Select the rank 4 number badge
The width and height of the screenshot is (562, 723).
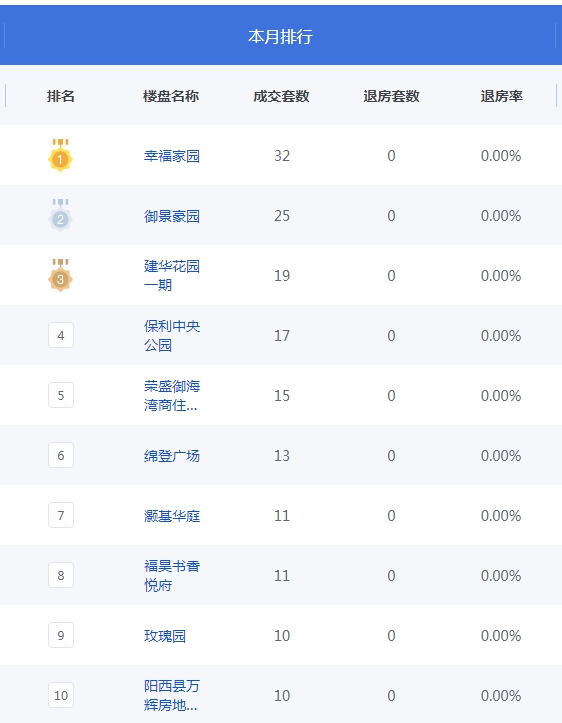point(61,335)
